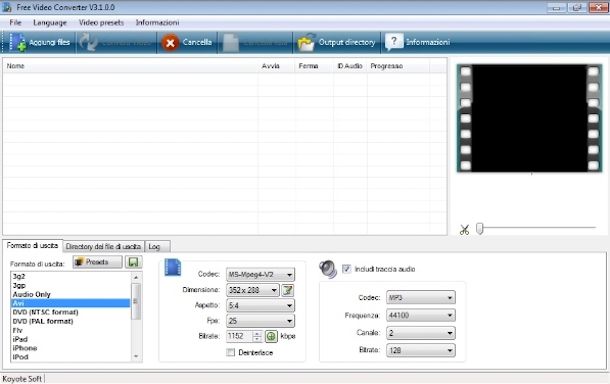Open the Video presets menu
Image resolution: width=610 pixels, height=384 pixels.
(x=101, y=23)
